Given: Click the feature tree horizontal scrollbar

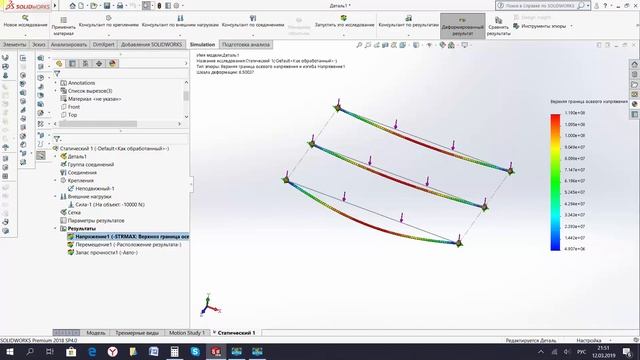Looking at the screenshot, I should pos(98,124).
